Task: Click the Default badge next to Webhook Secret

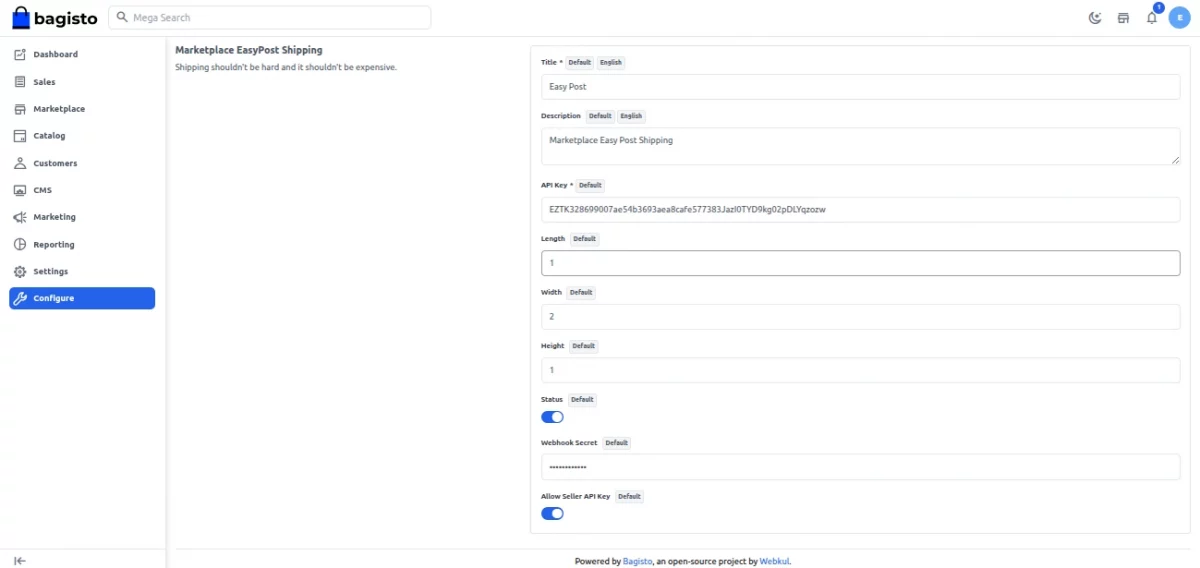Action: coord(616,443)
